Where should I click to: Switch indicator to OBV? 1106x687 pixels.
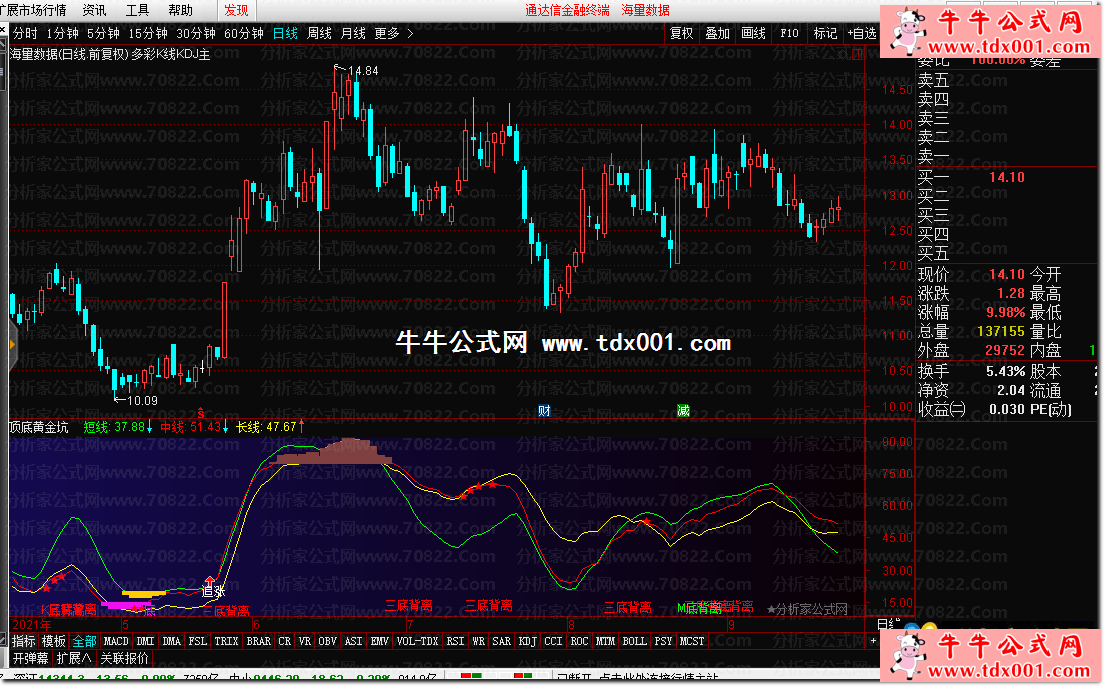327,641
